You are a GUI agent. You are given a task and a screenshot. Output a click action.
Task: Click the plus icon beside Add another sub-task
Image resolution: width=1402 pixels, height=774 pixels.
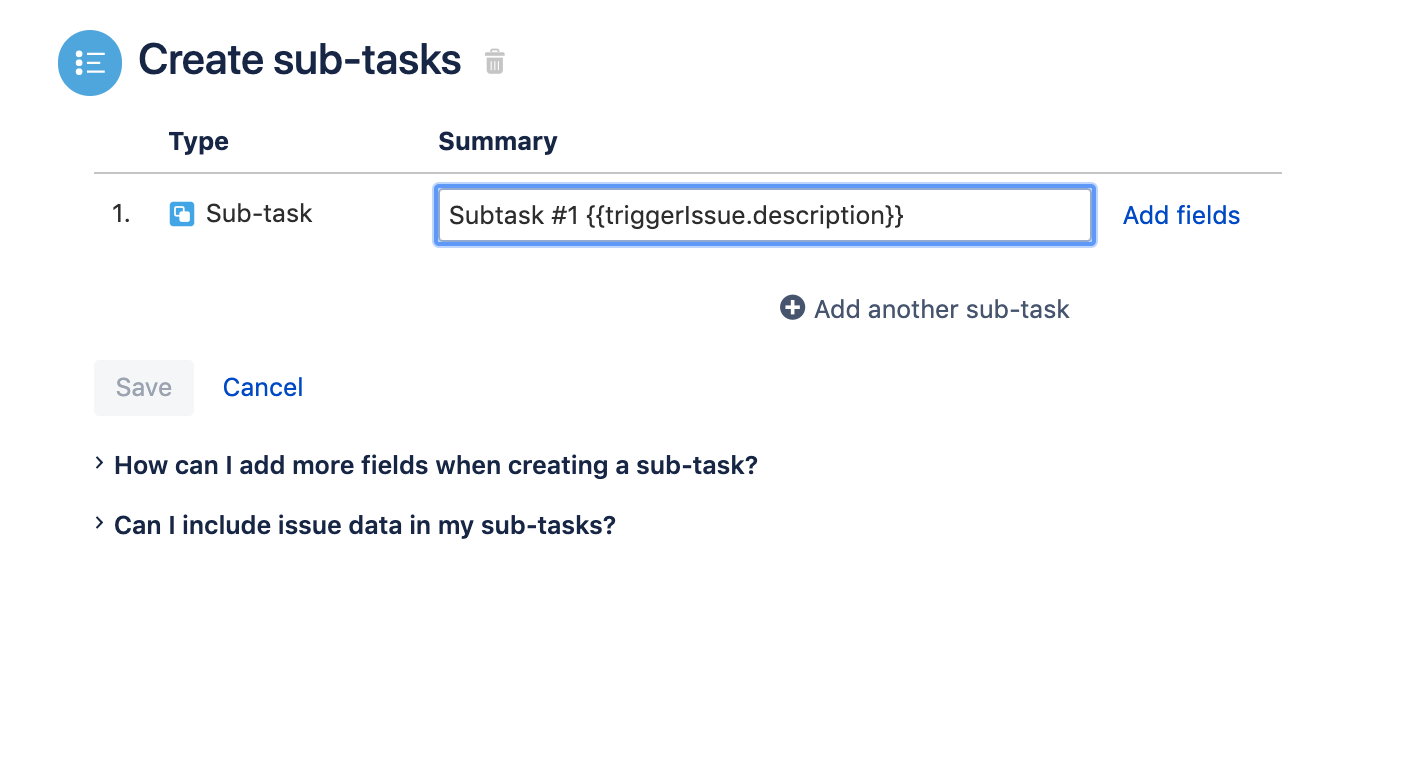[791, 308]
